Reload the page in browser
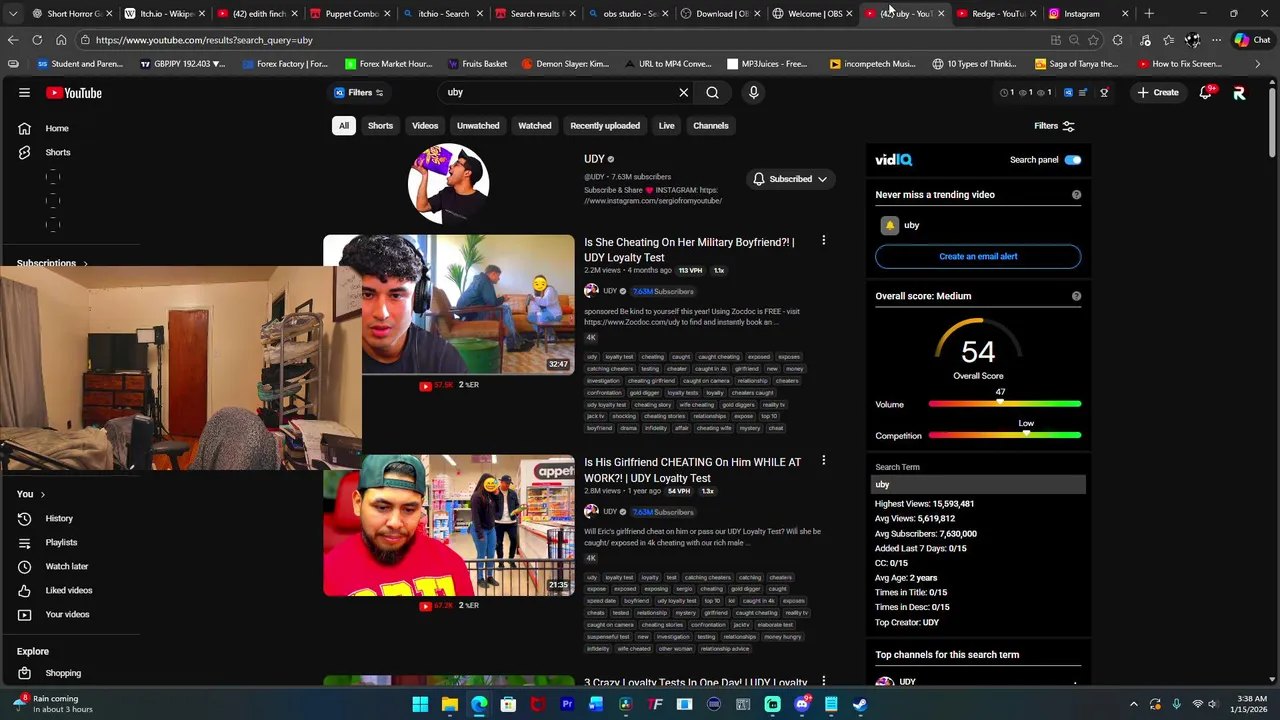Viewport: 1280px width, 720px height. (37, 40)
